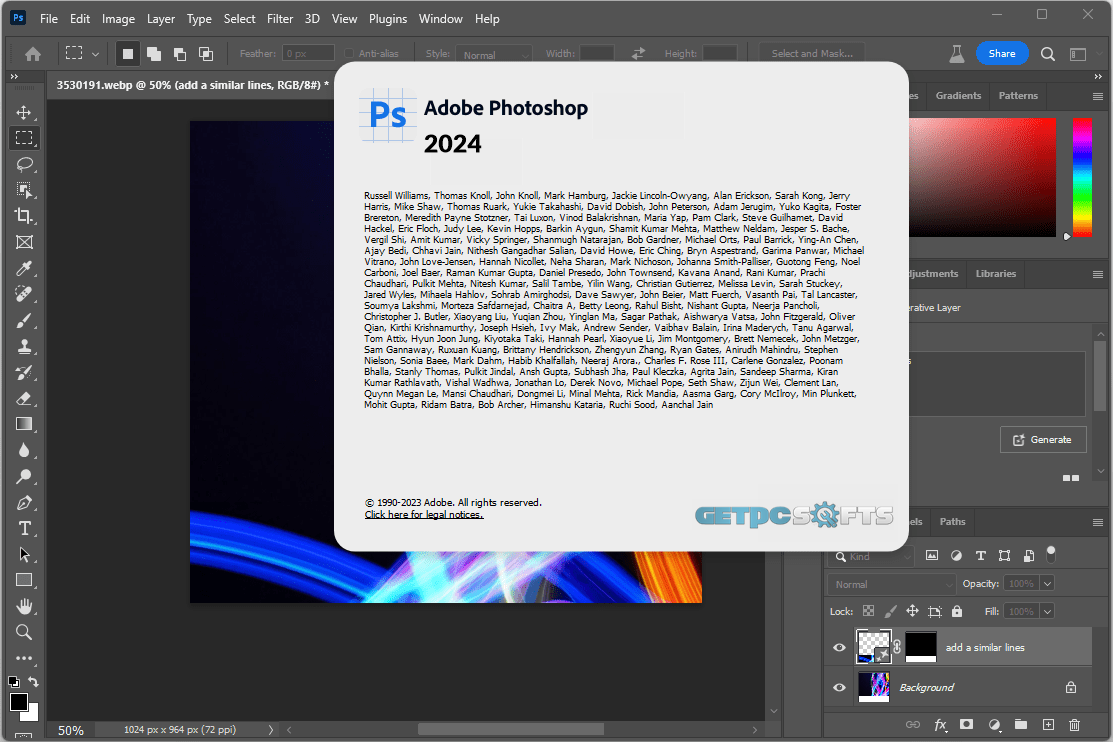1113x742 pixels.
Task: Click the layer mask Add button
Action: point(966,724)
